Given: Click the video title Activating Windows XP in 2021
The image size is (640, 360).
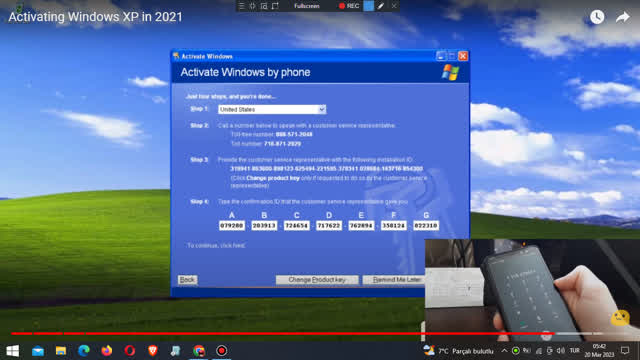Looking at the screenshot, I should (x=95, y=17).
